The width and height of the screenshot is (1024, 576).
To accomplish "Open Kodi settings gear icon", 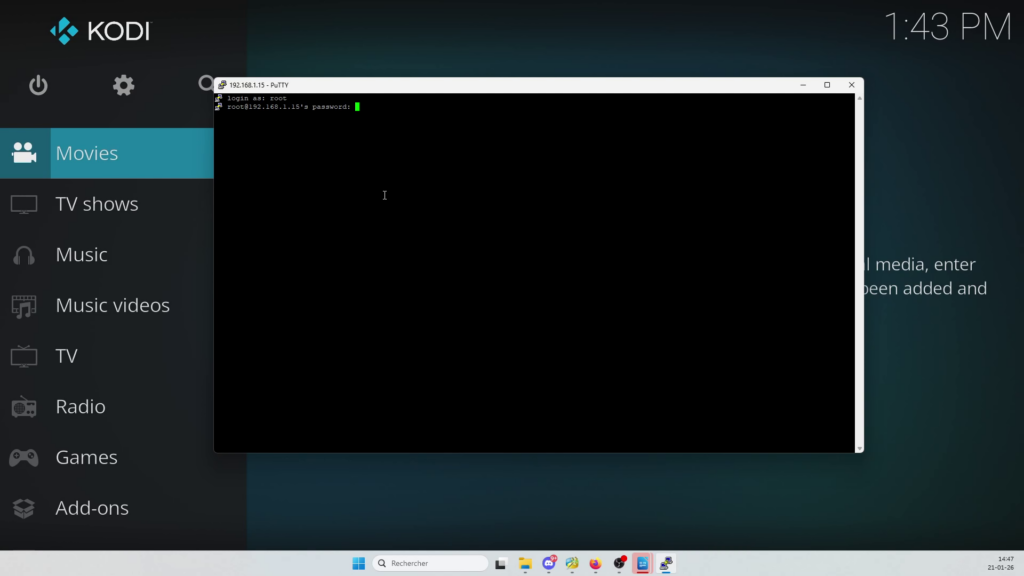I will pos(123,86).
